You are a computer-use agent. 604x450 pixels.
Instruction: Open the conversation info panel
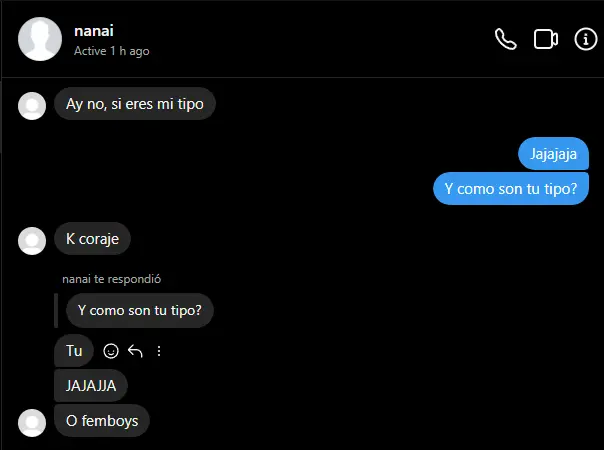click(586, 39)
